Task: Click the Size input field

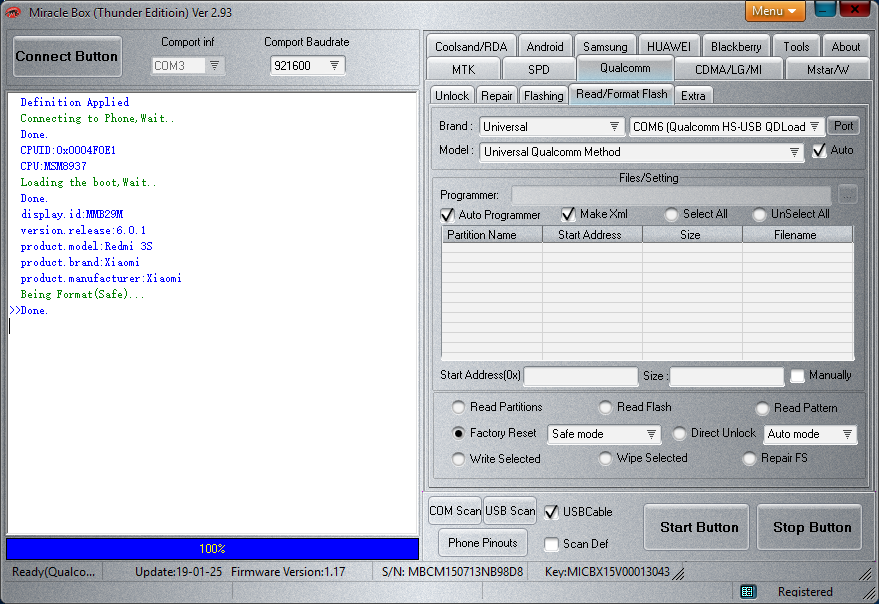Action: click(x=727, y=376)
